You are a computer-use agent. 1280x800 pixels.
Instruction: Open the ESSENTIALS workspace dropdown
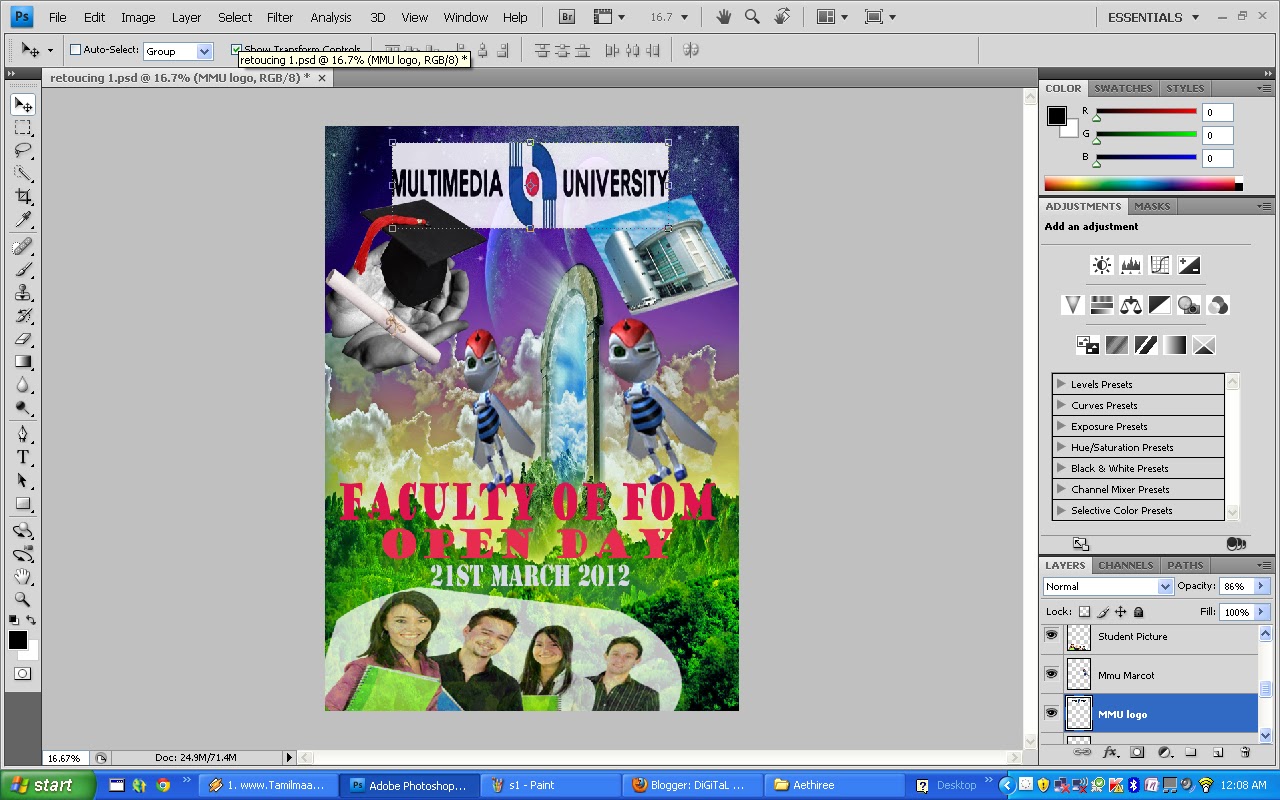1152,17
